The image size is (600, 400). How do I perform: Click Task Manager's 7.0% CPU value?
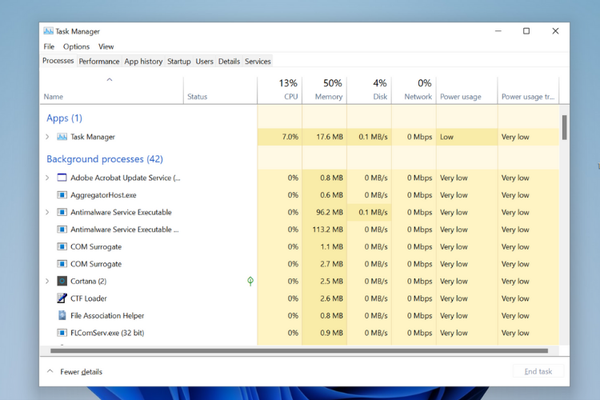tap(290, 137)
